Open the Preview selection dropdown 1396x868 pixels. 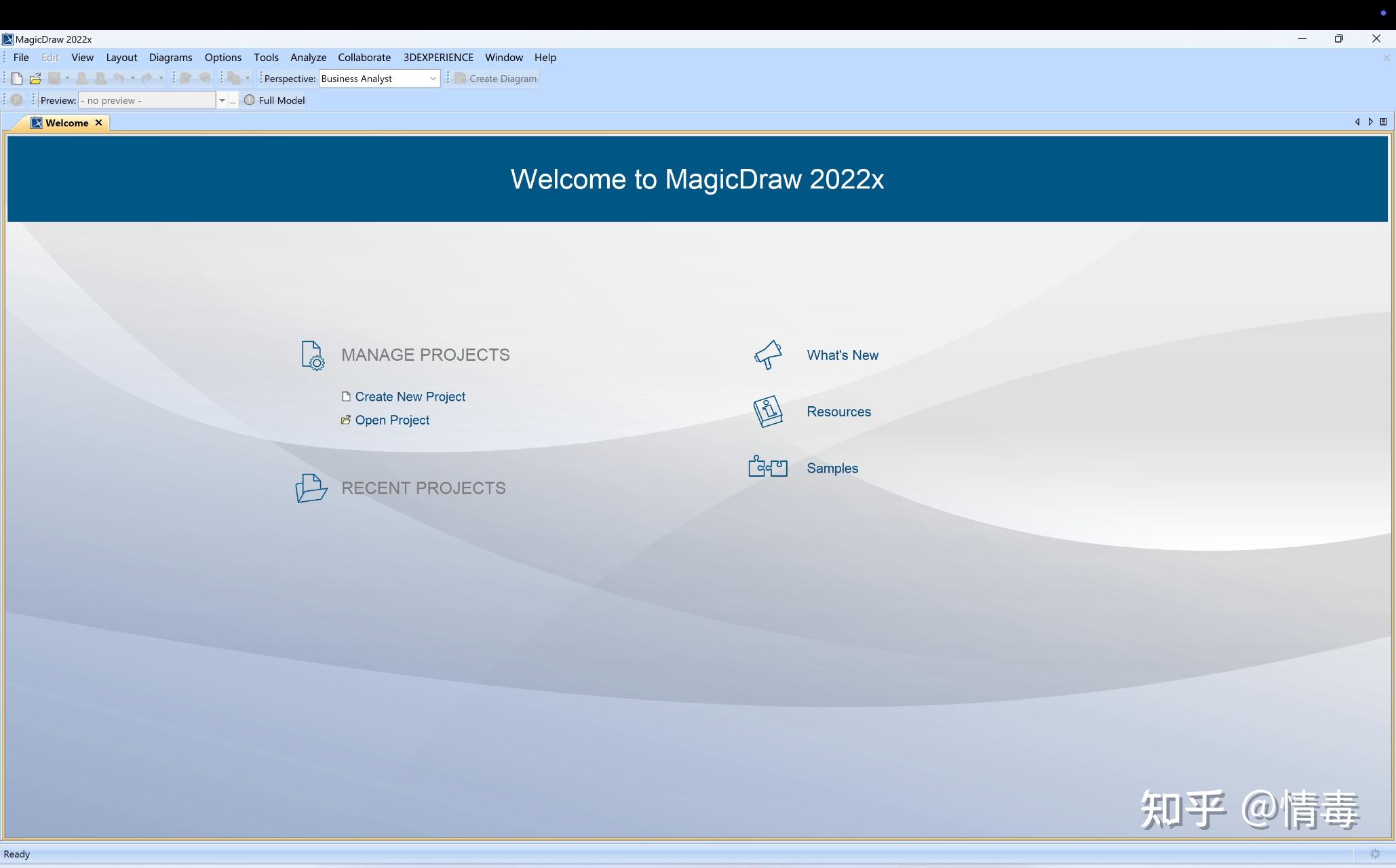[x=222, y=100]
